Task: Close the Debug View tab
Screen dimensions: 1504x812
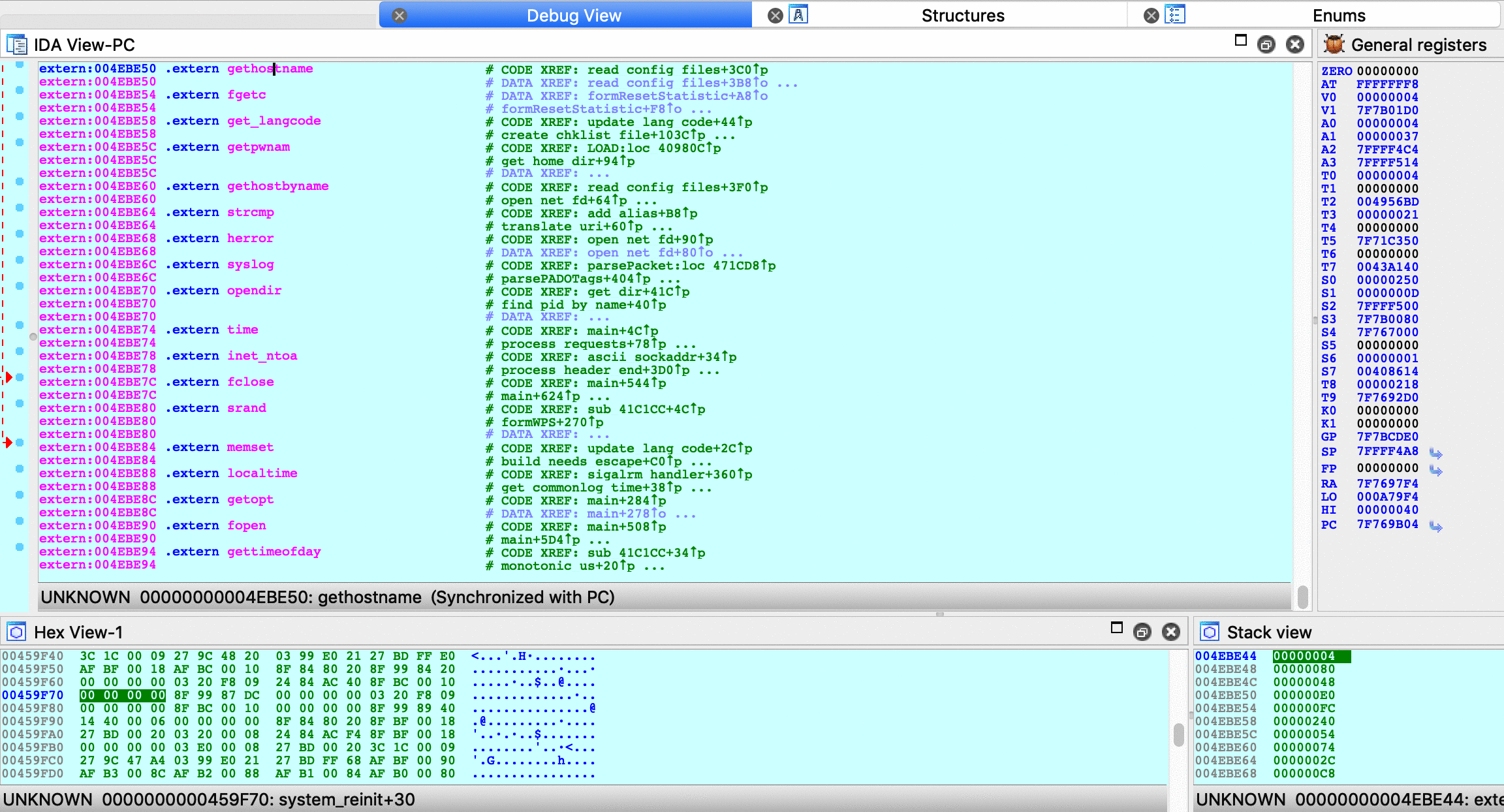Action: (399, 16)
